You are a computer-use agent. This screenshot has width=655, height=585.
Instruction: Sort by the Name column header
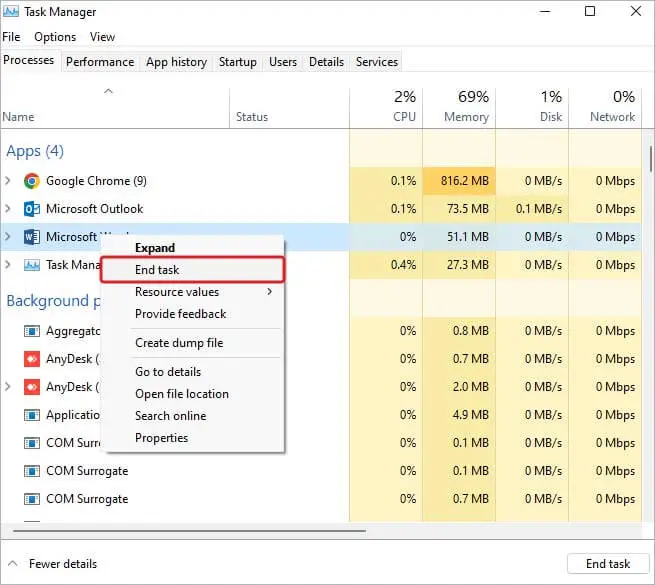click(115, 108)
